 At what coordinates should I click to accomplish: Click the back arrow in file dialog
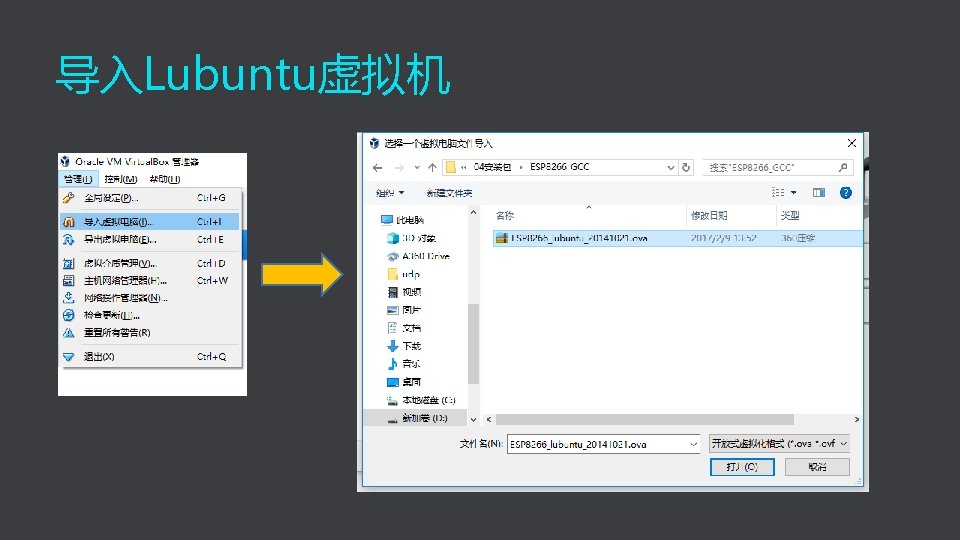(x=377, y=167)
